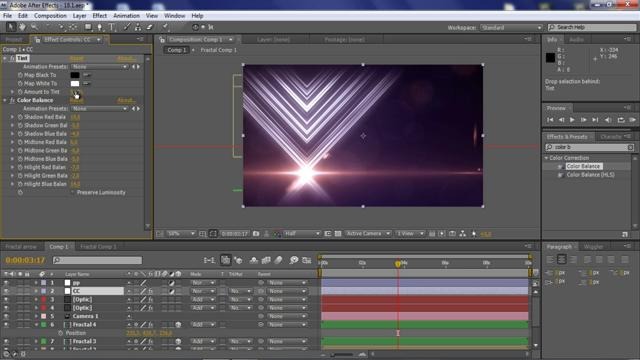Toggle the Tint effect fx switch
This screenshot has height=360, width=640.
[x=12, y=58]
